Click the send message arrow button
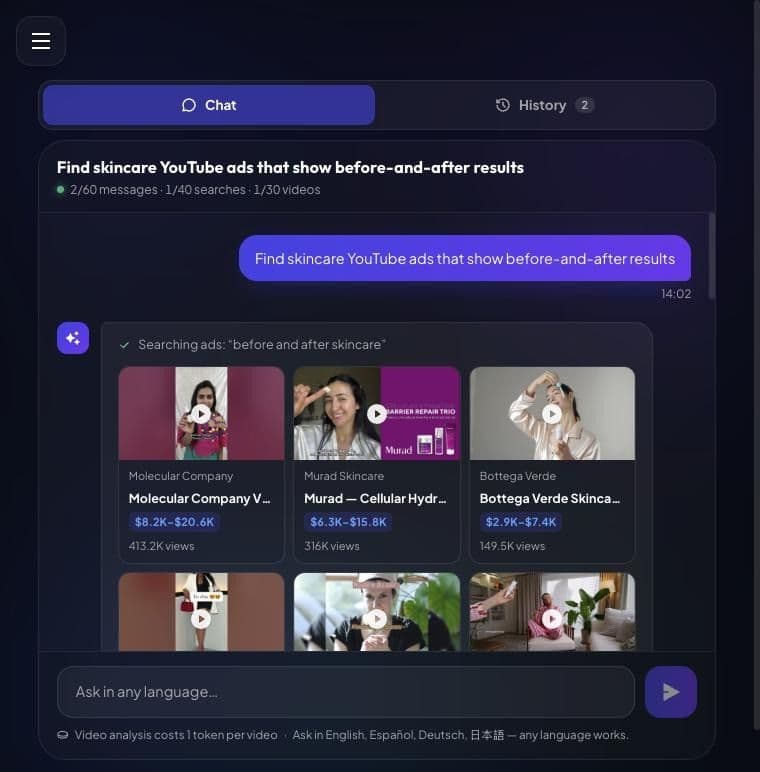 (671, 692)
